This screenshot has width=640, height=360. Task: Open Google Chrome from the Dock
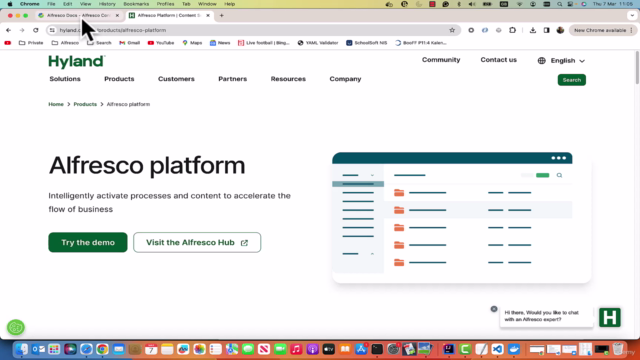pyautogui.click(x=102, y=349)
